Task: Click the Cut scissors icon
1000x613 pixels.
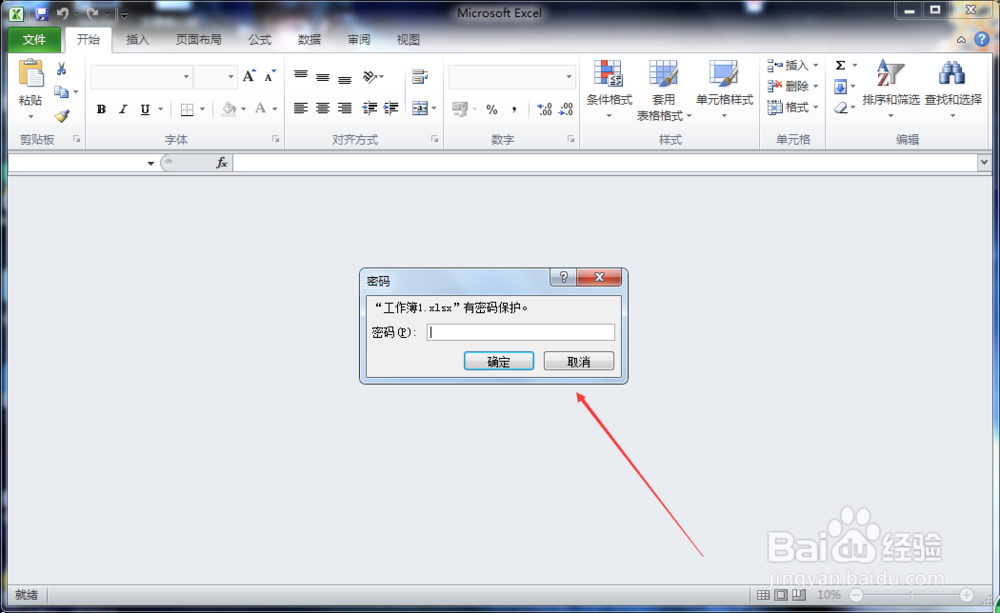Action: (62, 69)
